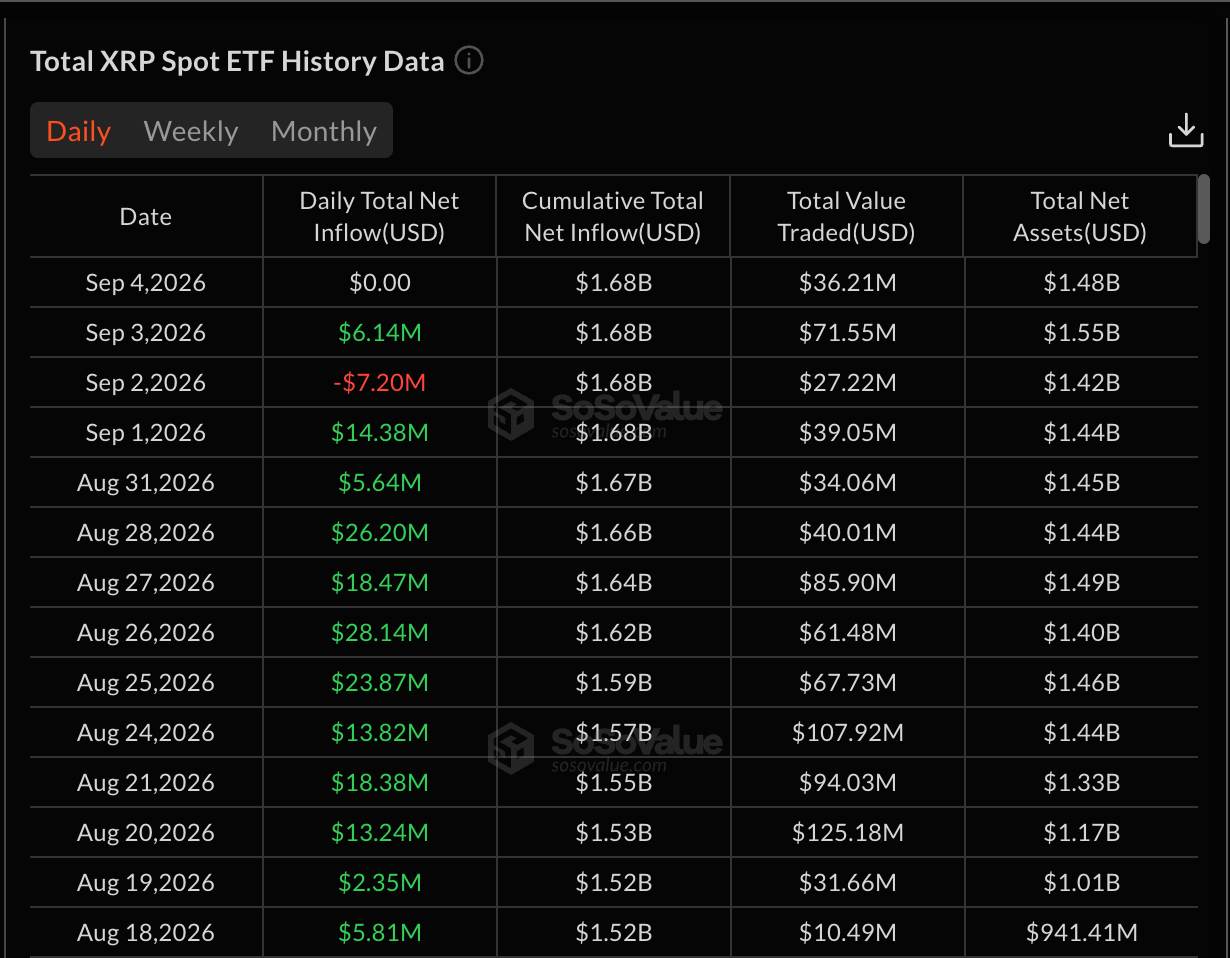Click the $26.20M inflow for Aug 28
The height and width of the screenshot is (958, 1230).
click(x=379, y=532)
